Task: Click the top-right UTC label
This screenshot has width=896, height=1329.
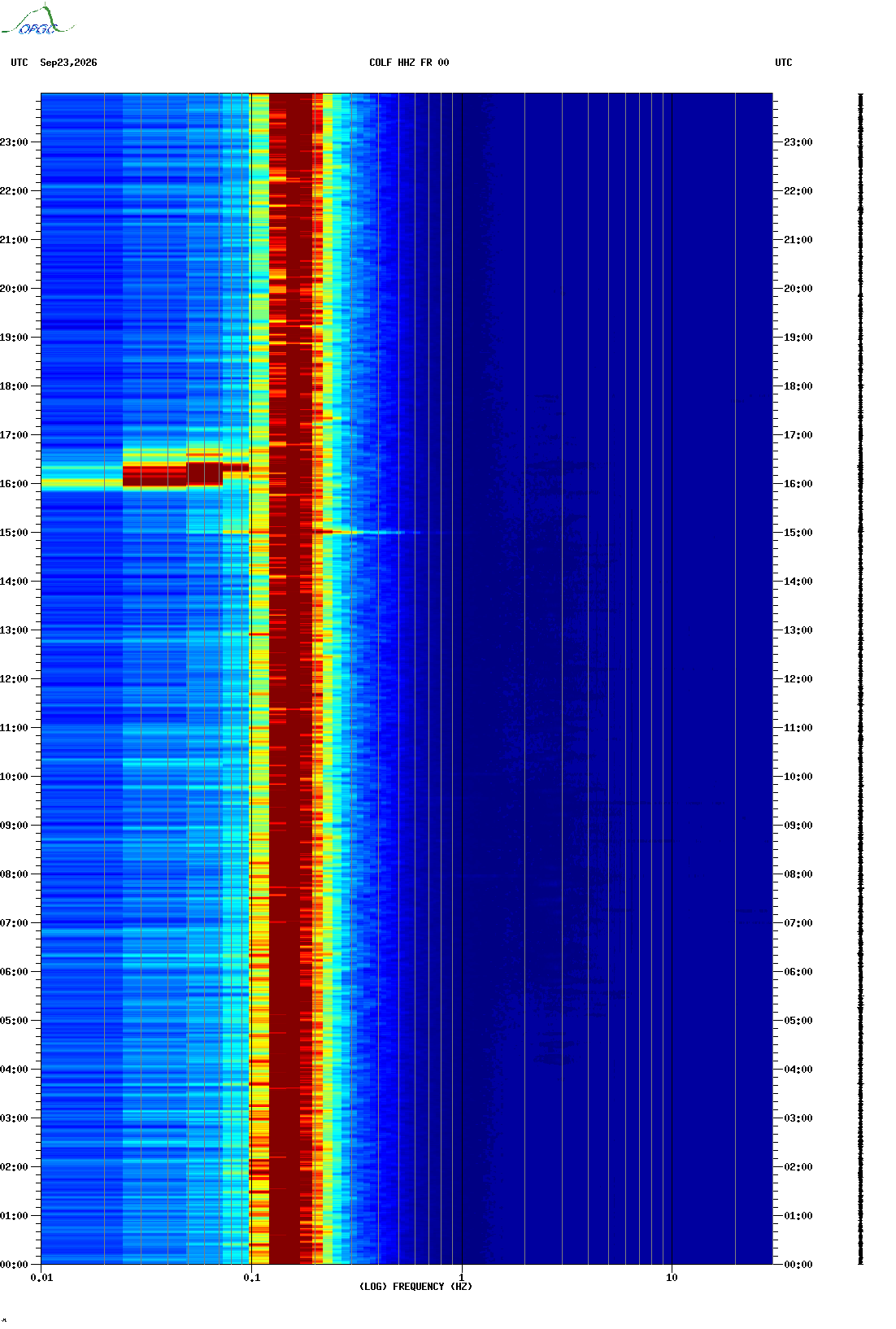Action: coord(784,63)
